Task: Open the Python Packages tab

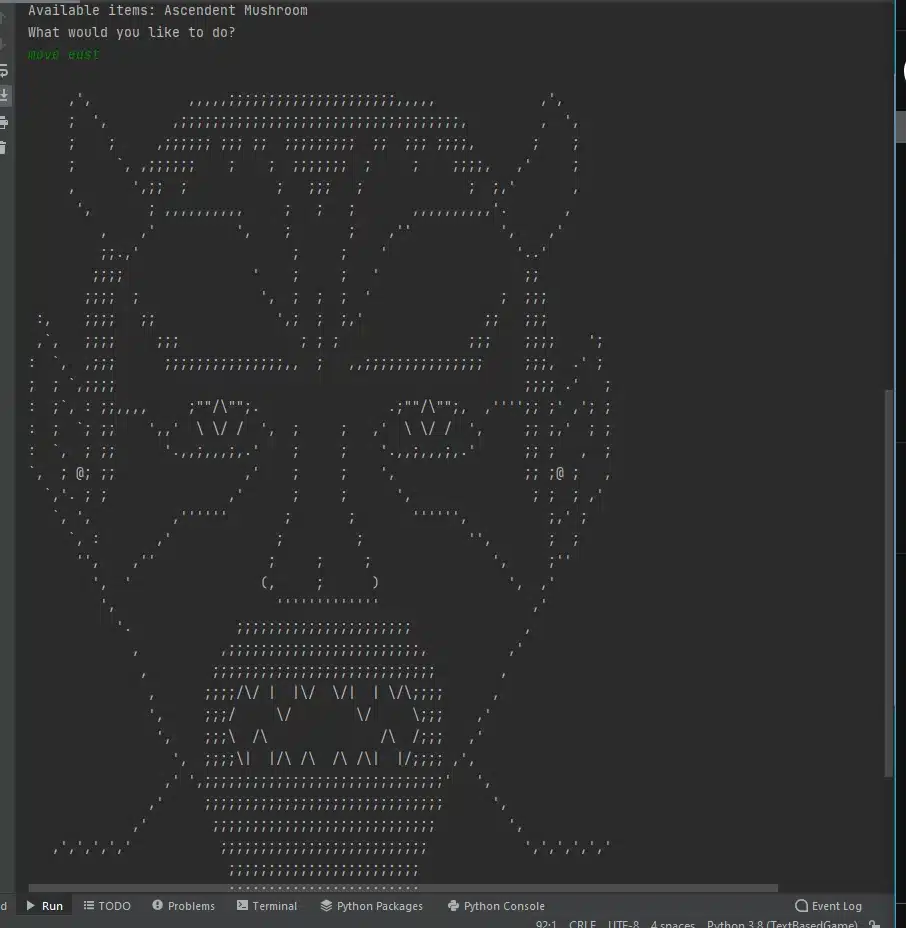Action: (372, 906)
